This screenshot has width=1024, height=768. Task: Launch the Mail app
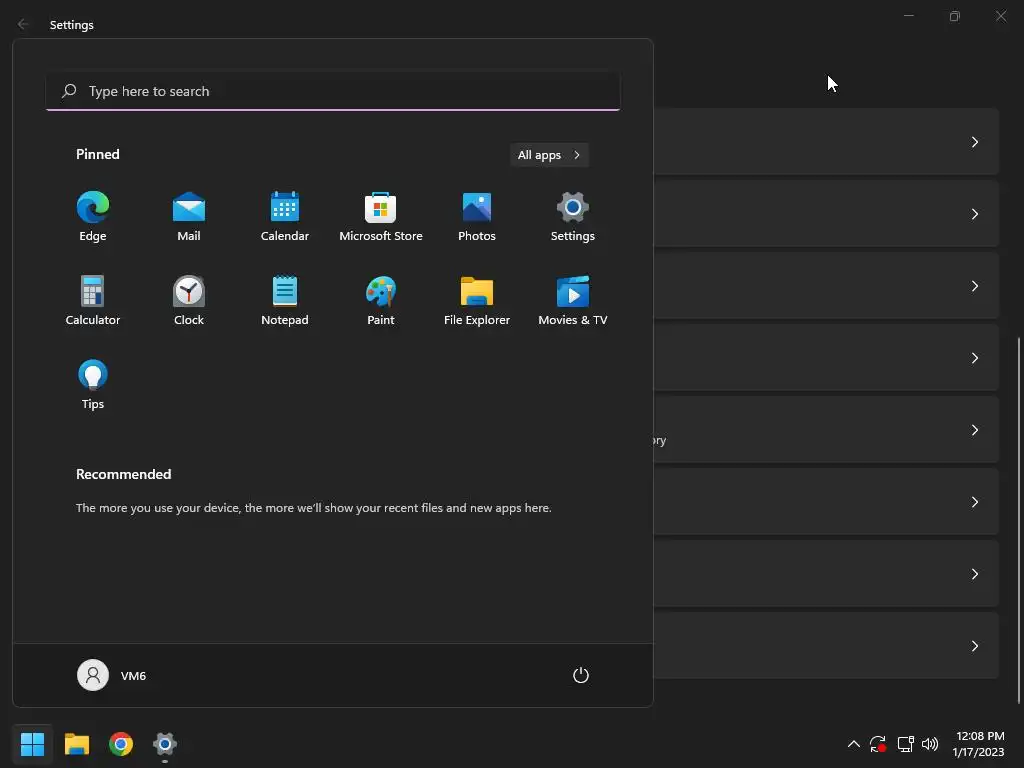point(189,217)
